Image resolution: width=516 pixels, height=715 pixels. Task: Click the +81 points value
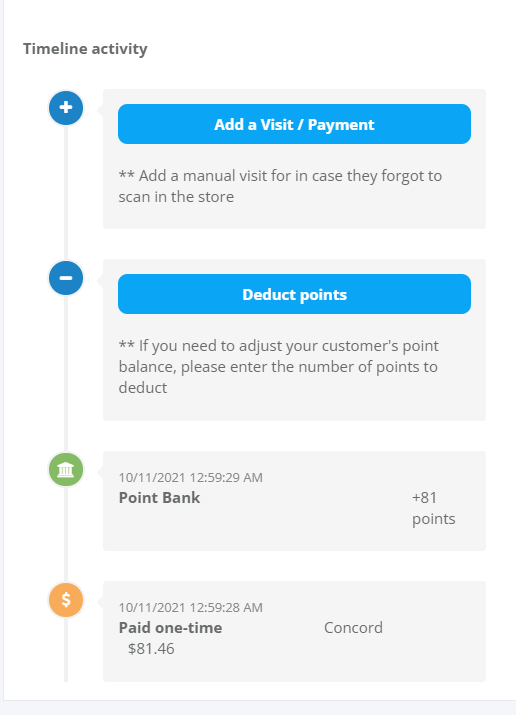433,508
